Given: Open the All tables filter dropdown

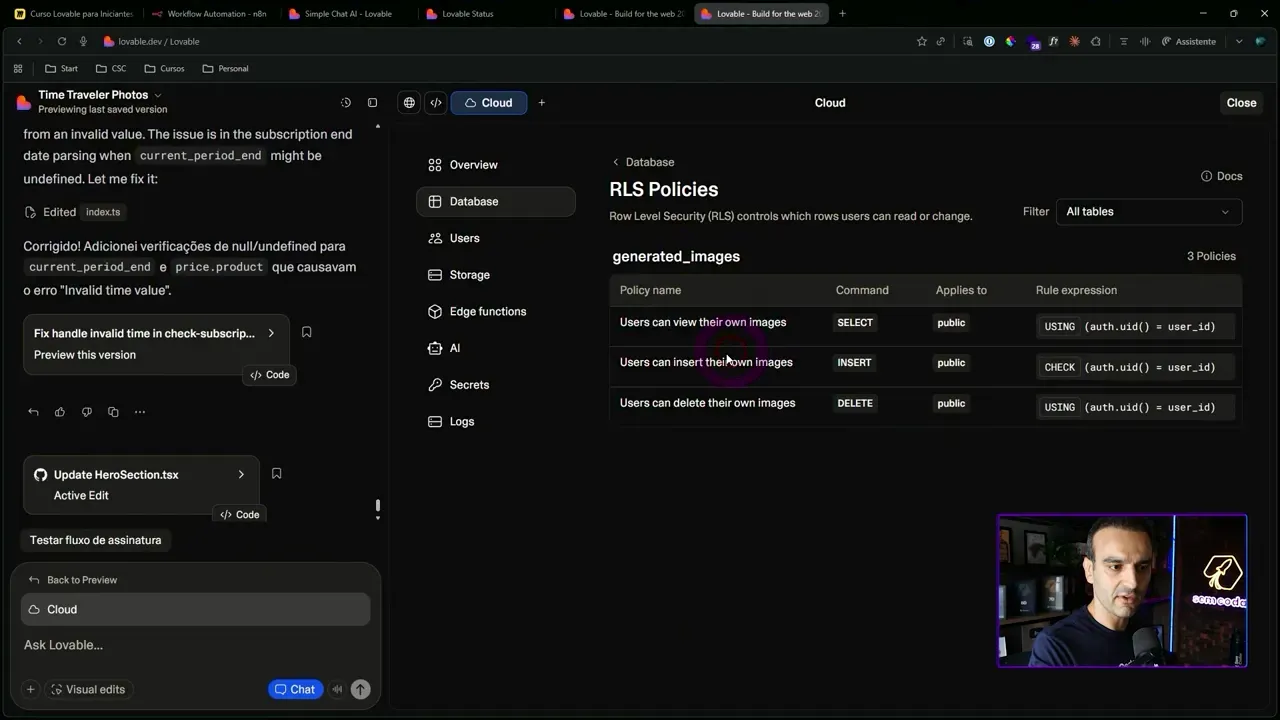Looking at the screenshot, I should pyautogui.click(x=1148, y=212).
